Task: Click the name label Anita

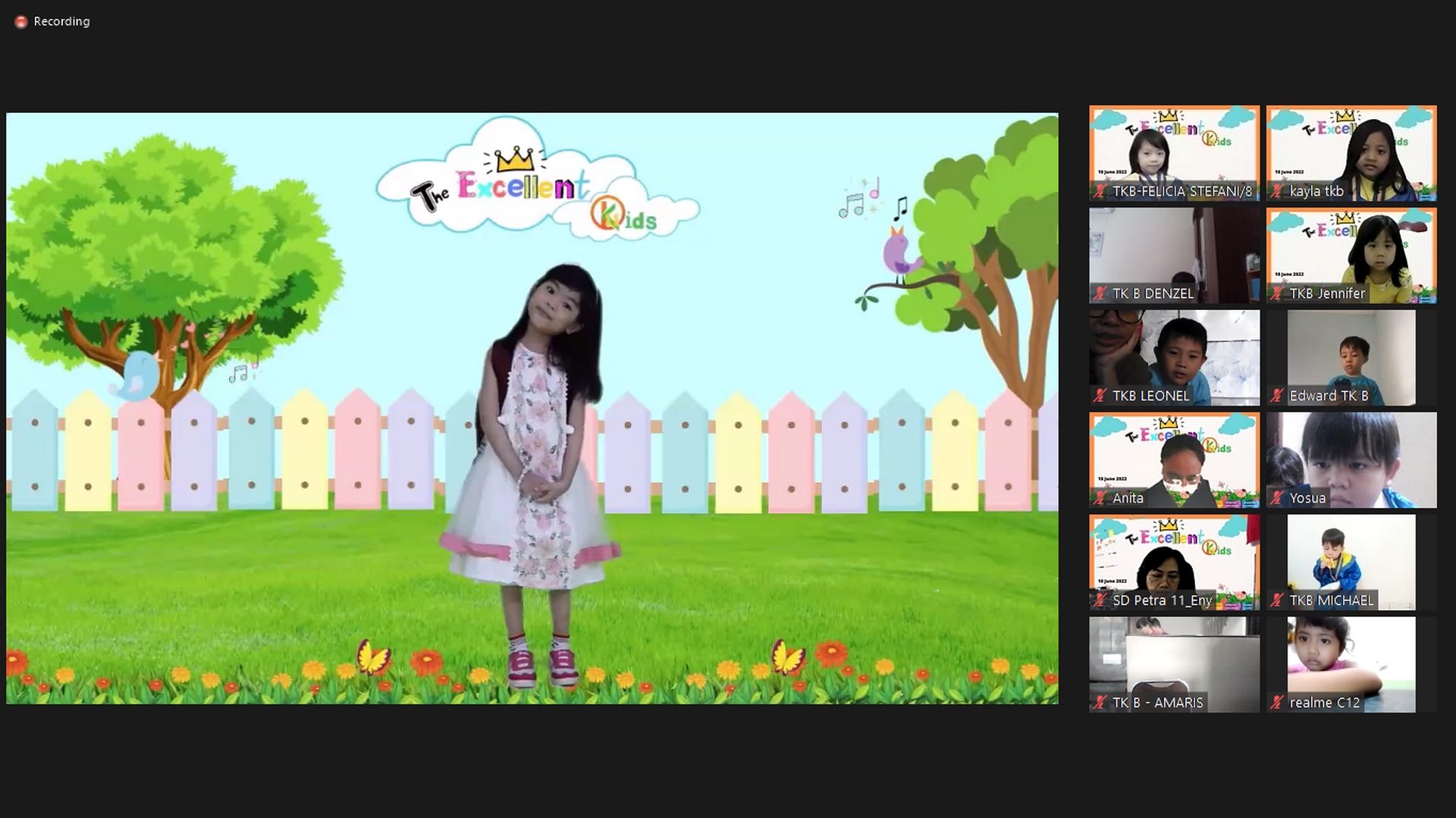Action: point(1128,498)
